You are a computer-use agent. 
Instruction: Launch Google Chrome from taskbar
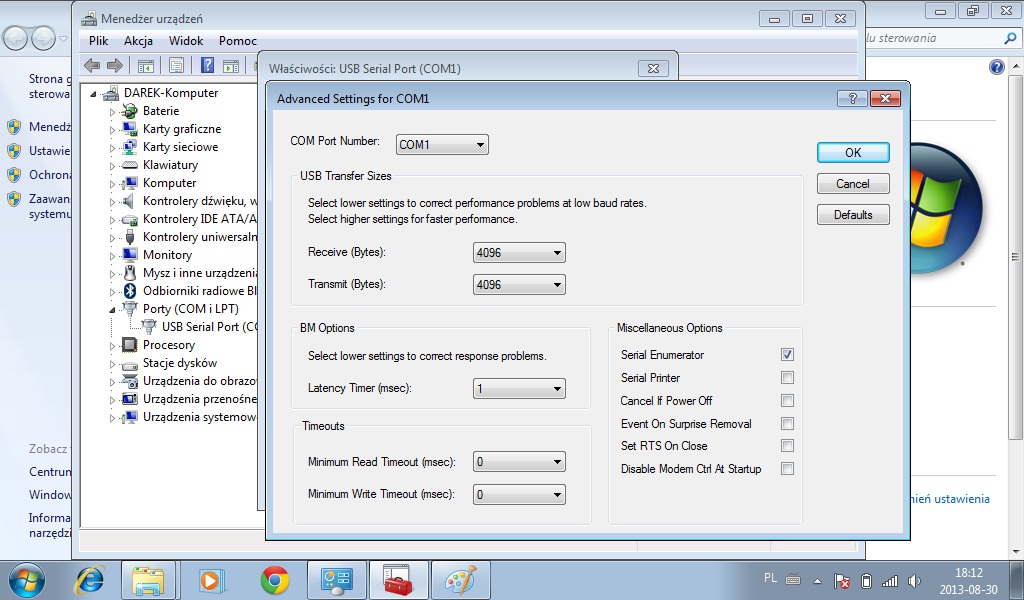[275, 580]
